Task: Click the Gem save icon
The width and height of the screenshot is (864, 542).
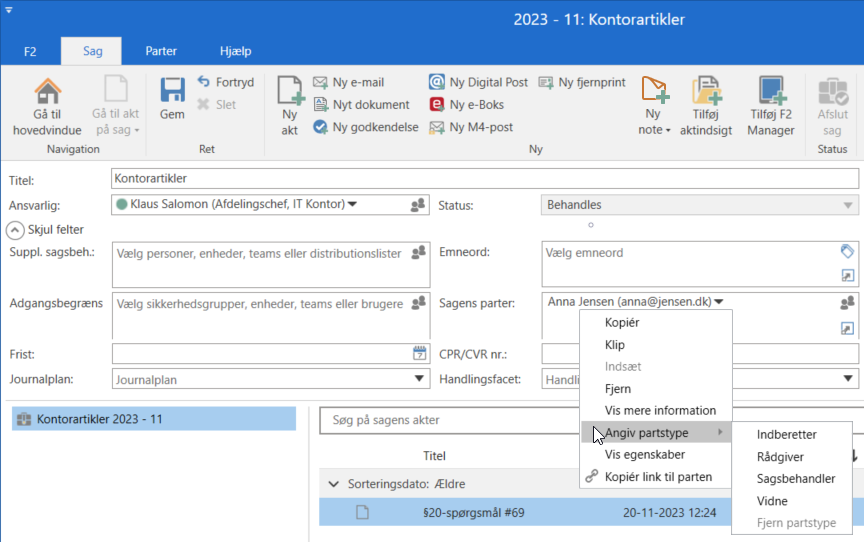Action: click(x=172, y=92)
